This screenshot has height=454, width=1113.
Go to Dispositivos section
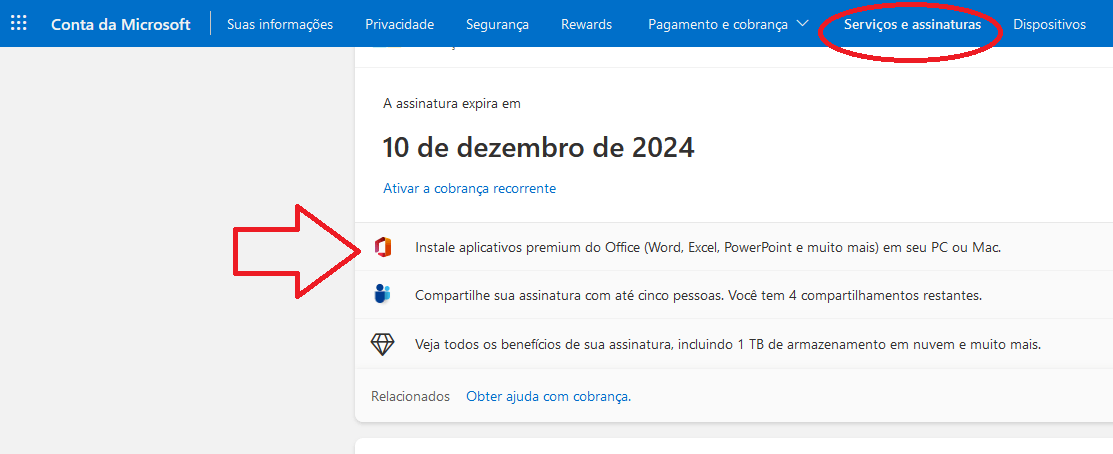point(1049,24)
